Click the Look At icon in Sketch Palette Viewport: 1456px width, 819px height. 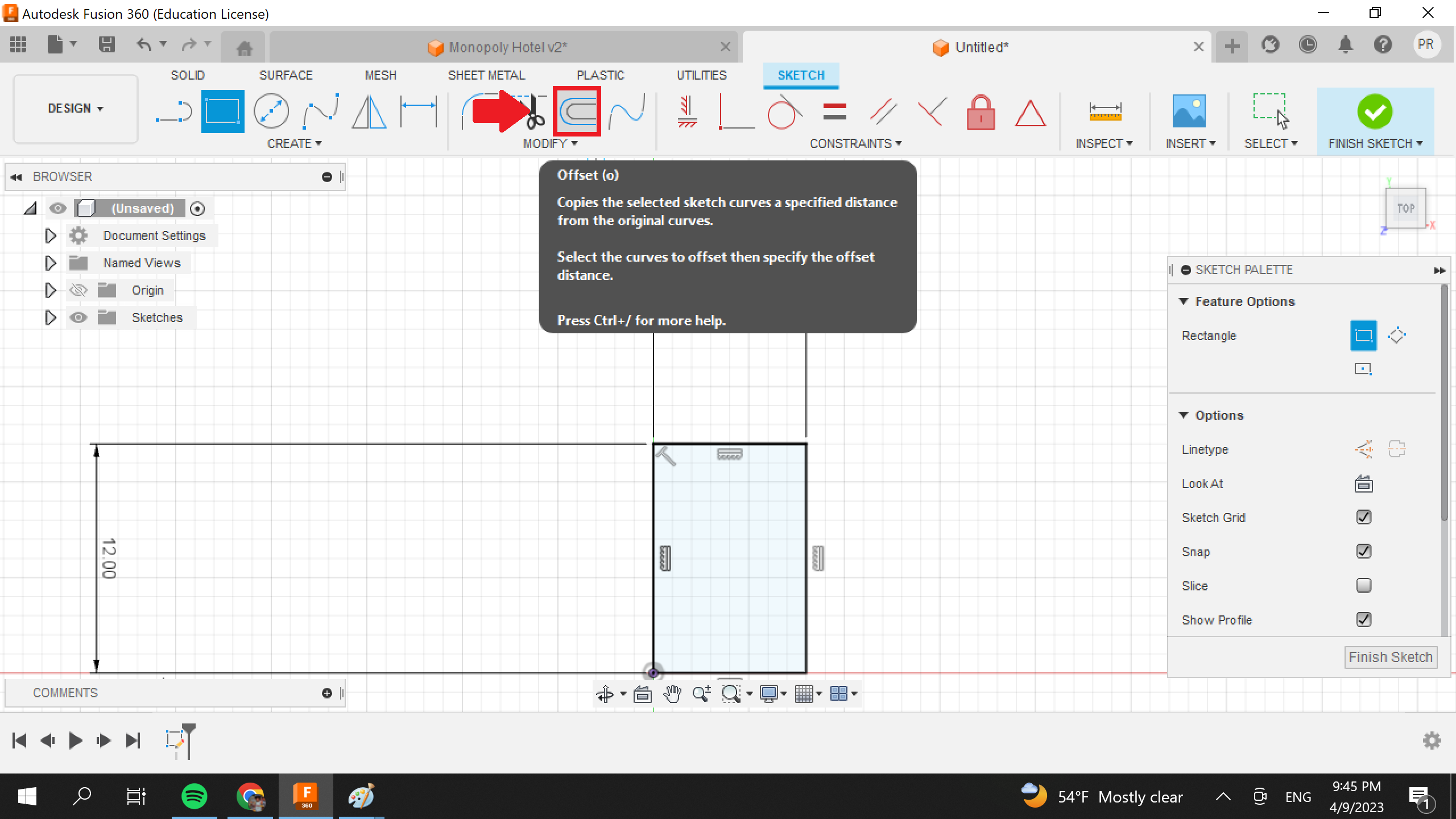coord(1364,483)
